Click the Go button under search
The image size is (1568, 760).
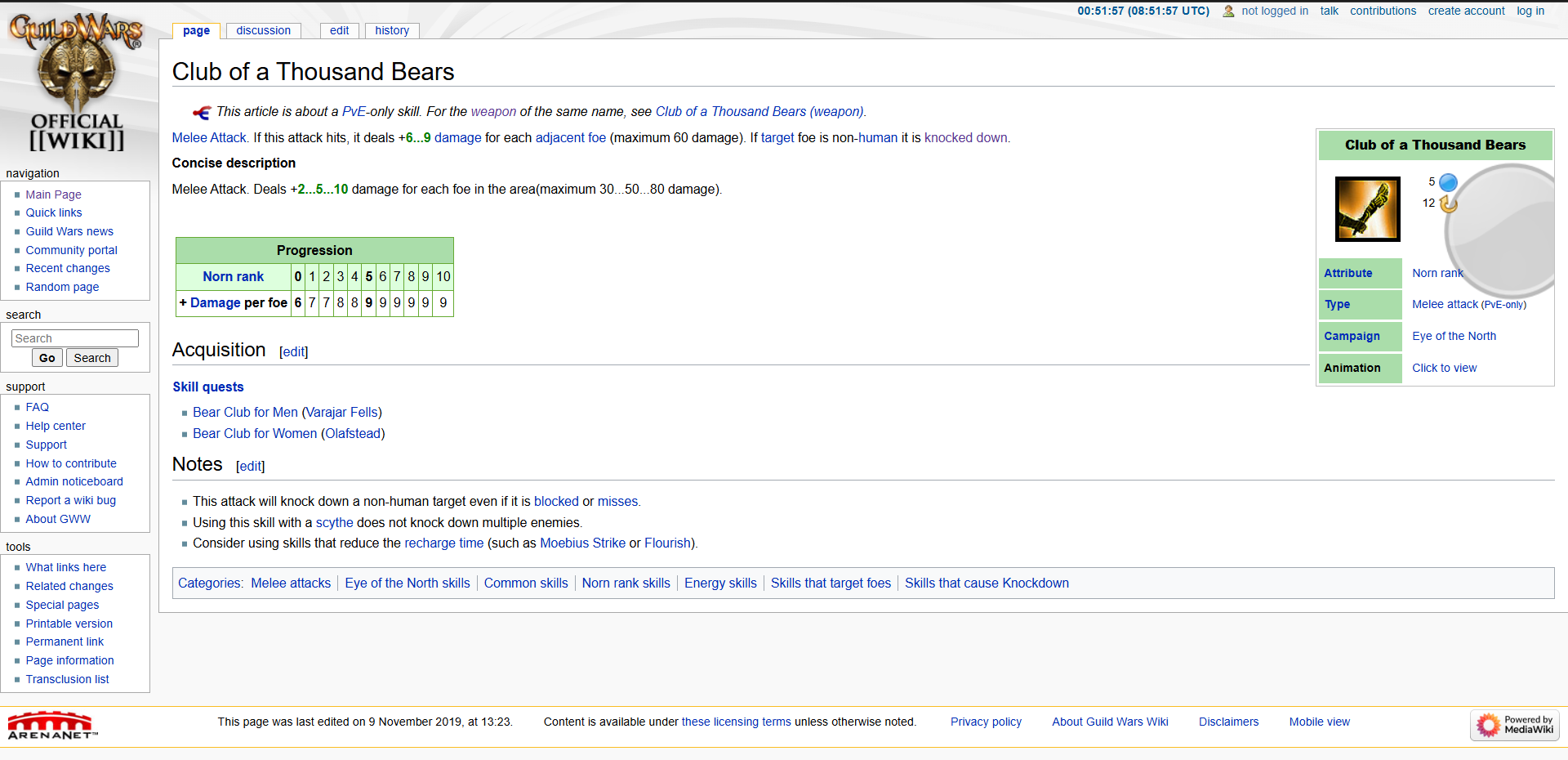(x=47, y=358)
